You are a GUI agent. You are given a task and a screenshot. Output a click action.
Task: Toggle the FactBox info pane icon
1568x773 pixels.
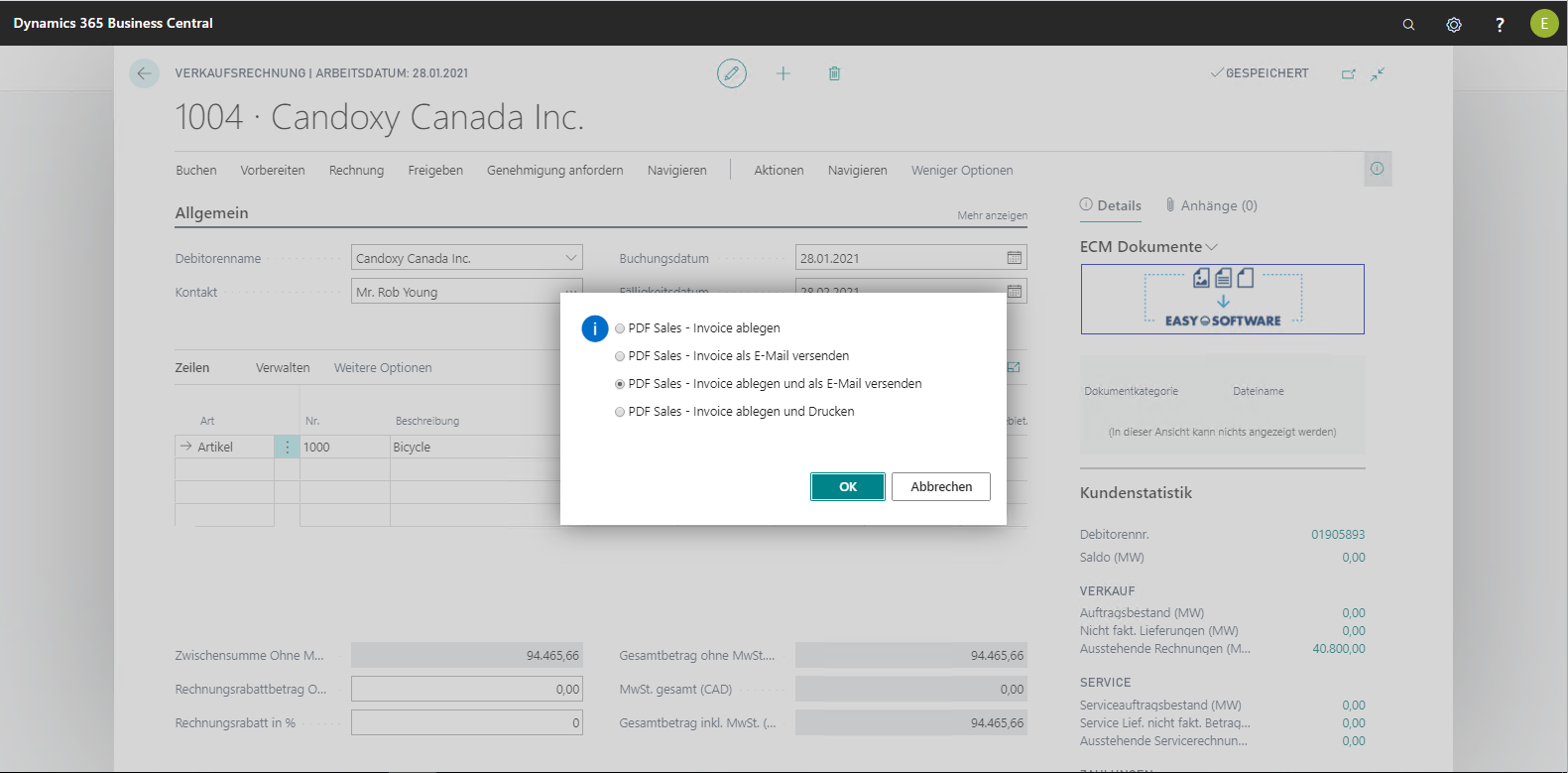[x=1378, y=169]
